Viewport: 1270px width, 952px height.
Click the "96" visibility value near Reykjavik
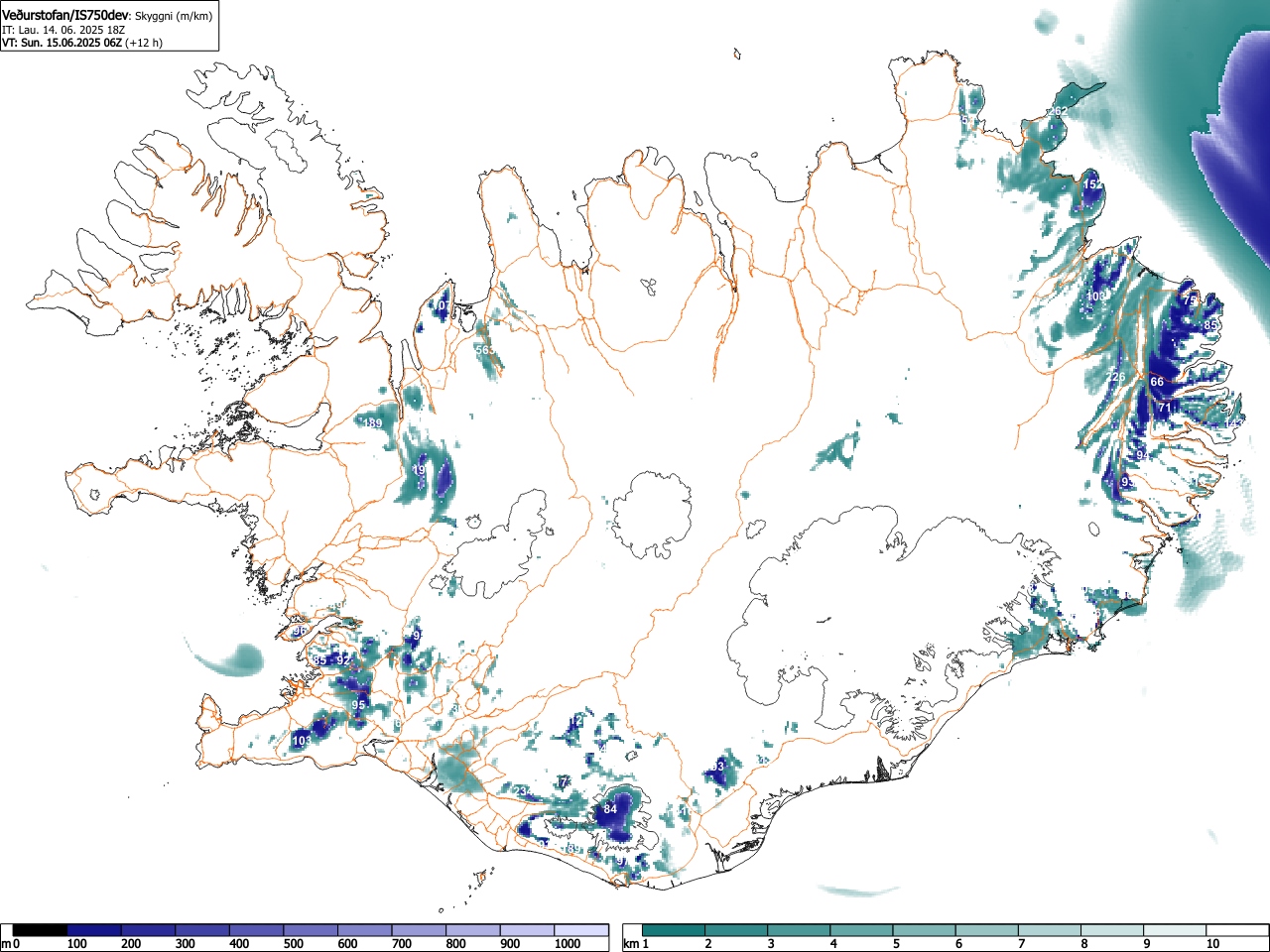tap(301, 632)
